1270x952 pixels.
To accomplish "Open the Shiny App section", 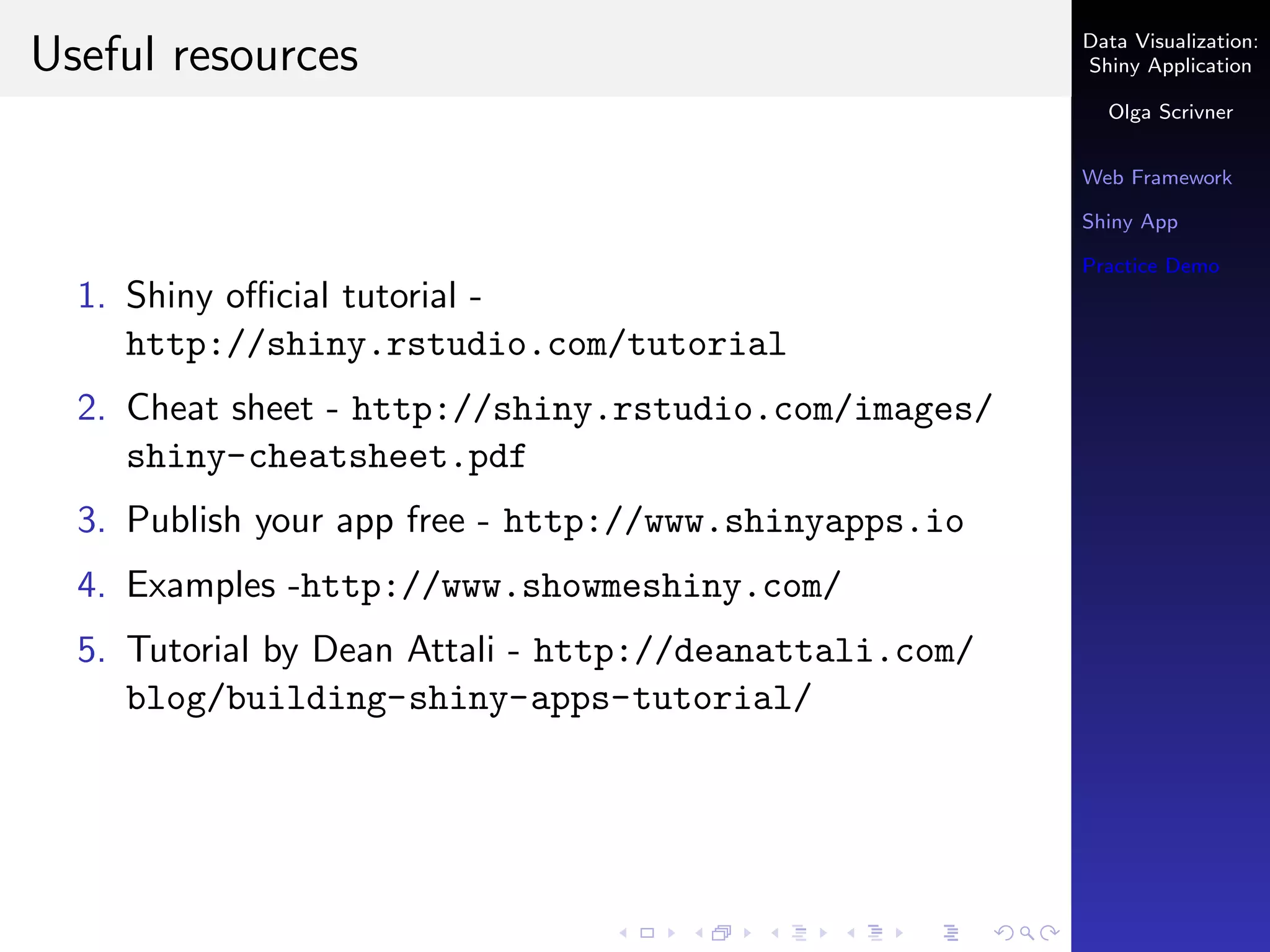I will (1130, 222).
